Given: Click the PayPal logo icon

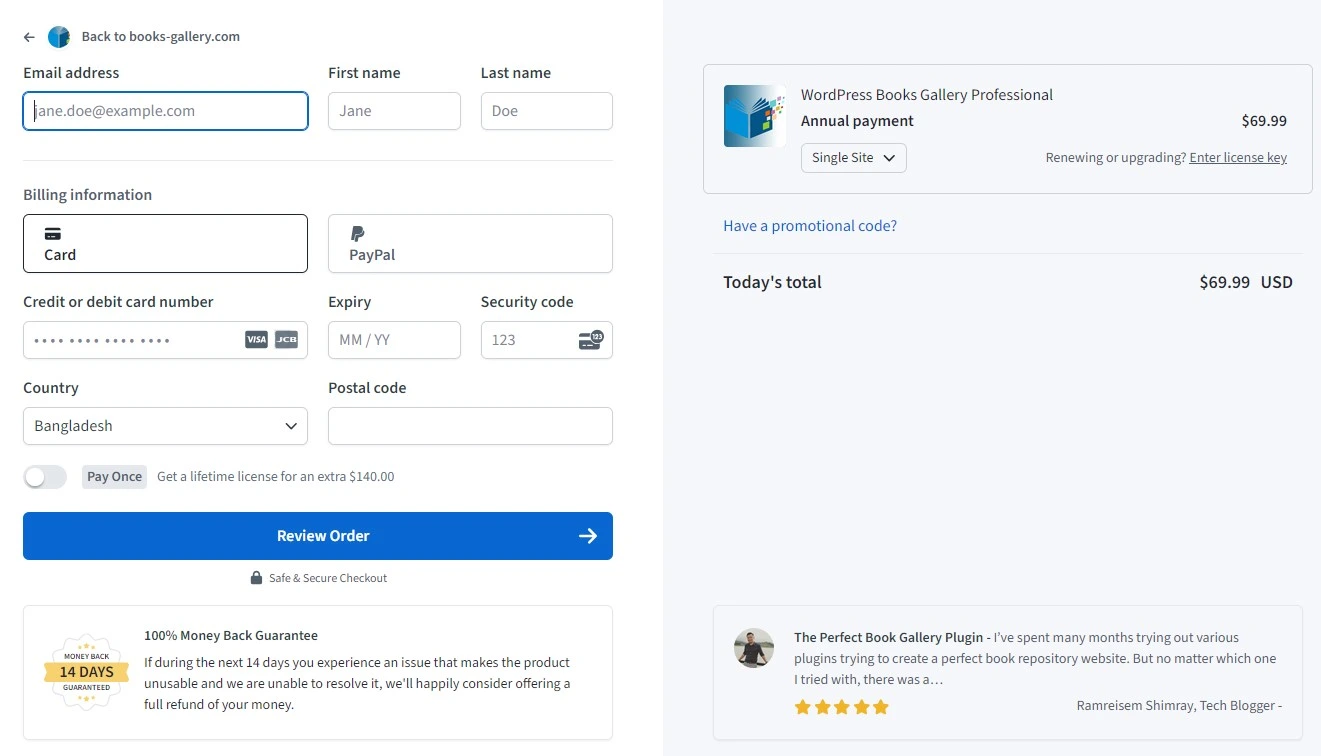Looking at the screenshot, I should (357, 234).
